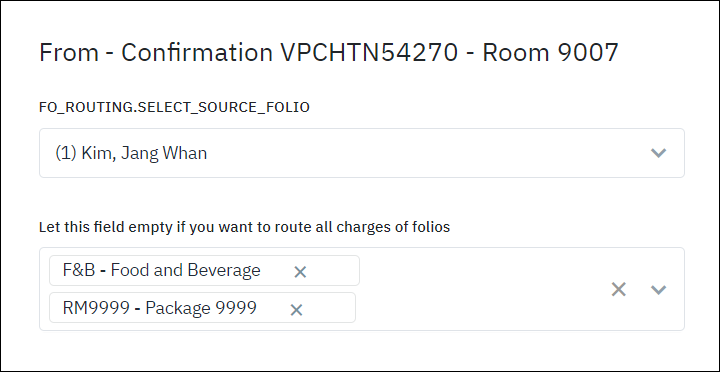The height and width of the screenshot is (372, 720).
Task: Expand the source folio dropdown chevron
Action: [658, 153]
